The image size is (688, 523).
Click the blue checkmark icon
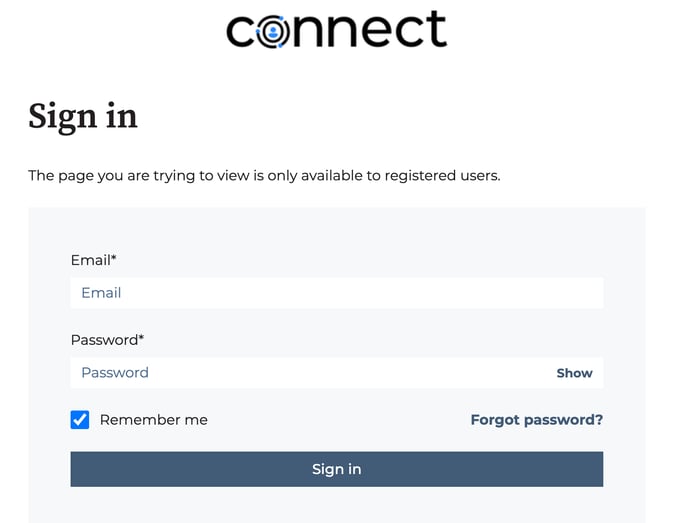[80, 420]
